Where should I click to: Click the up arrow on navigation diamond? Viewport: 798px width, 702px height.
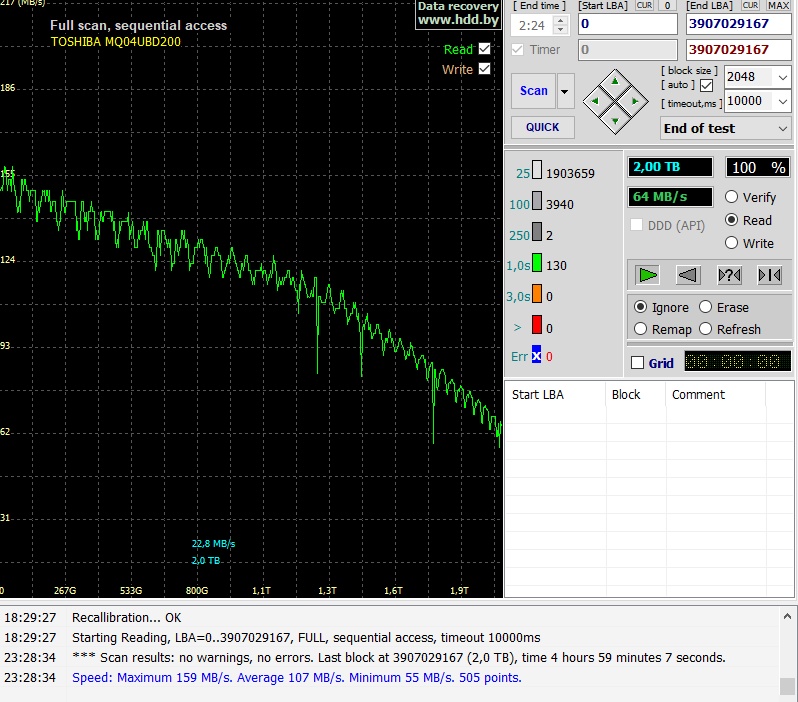(616, 81)
